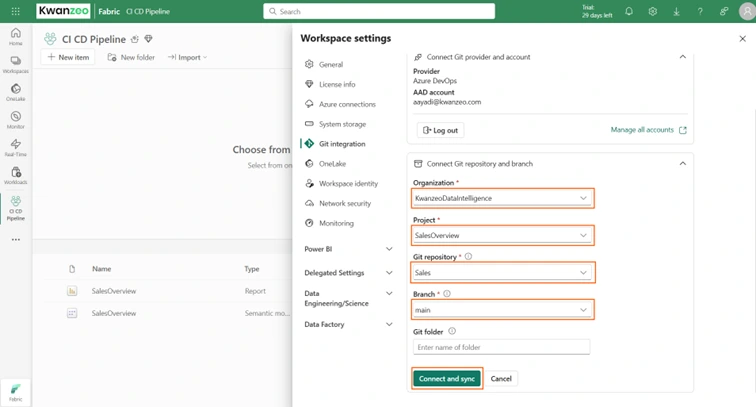The width and height of the screenshot is (756, 407).
Task: Click Fabric label in top bar
Action: [x=109, y=12]
